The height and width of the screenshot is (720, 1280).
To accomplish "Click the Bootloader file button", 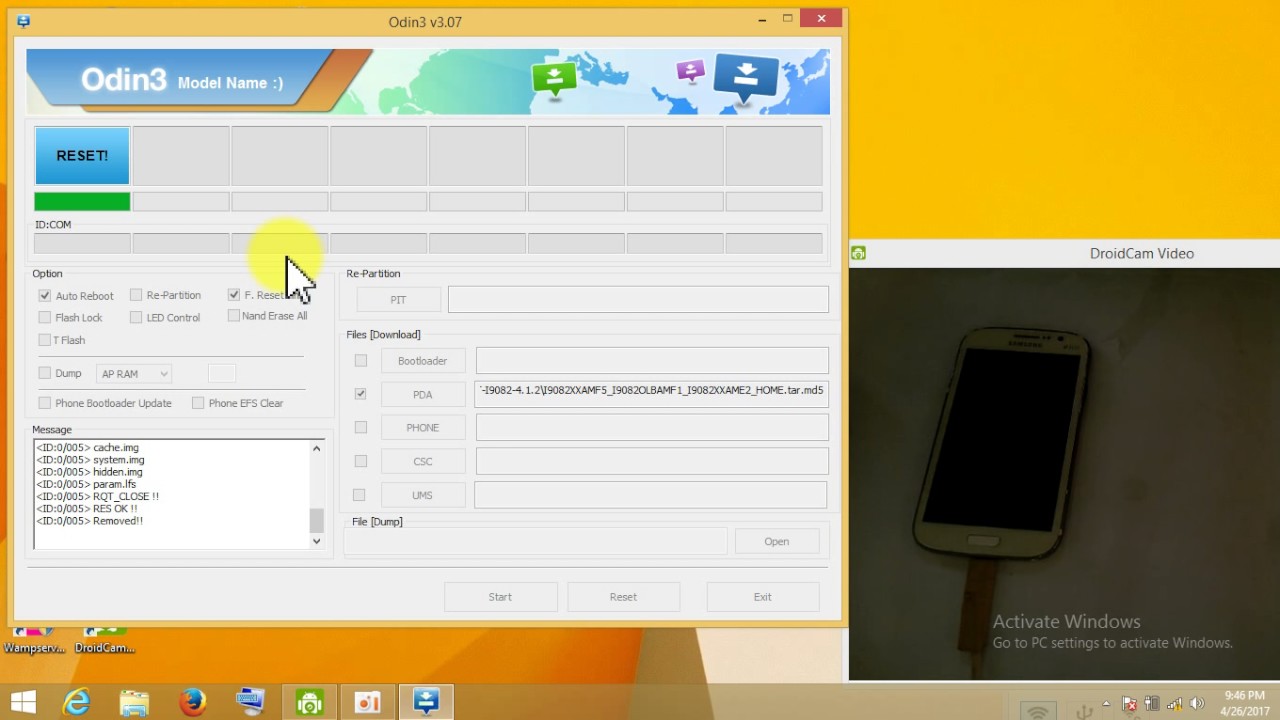I will pyautogui.click(x=422, y=361).
